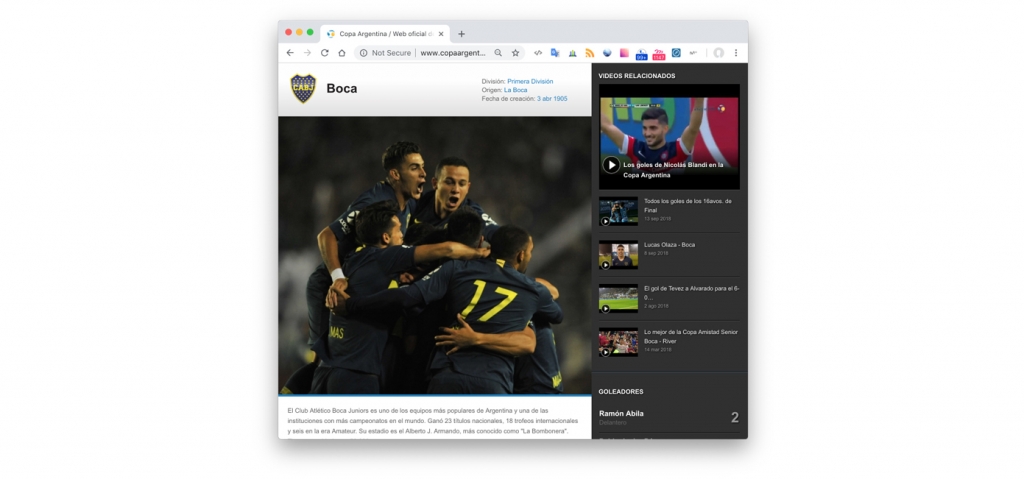1024x479 pixels.
Task: Open the Chrome three-dot menu
Action: click(x=736, y=53)
